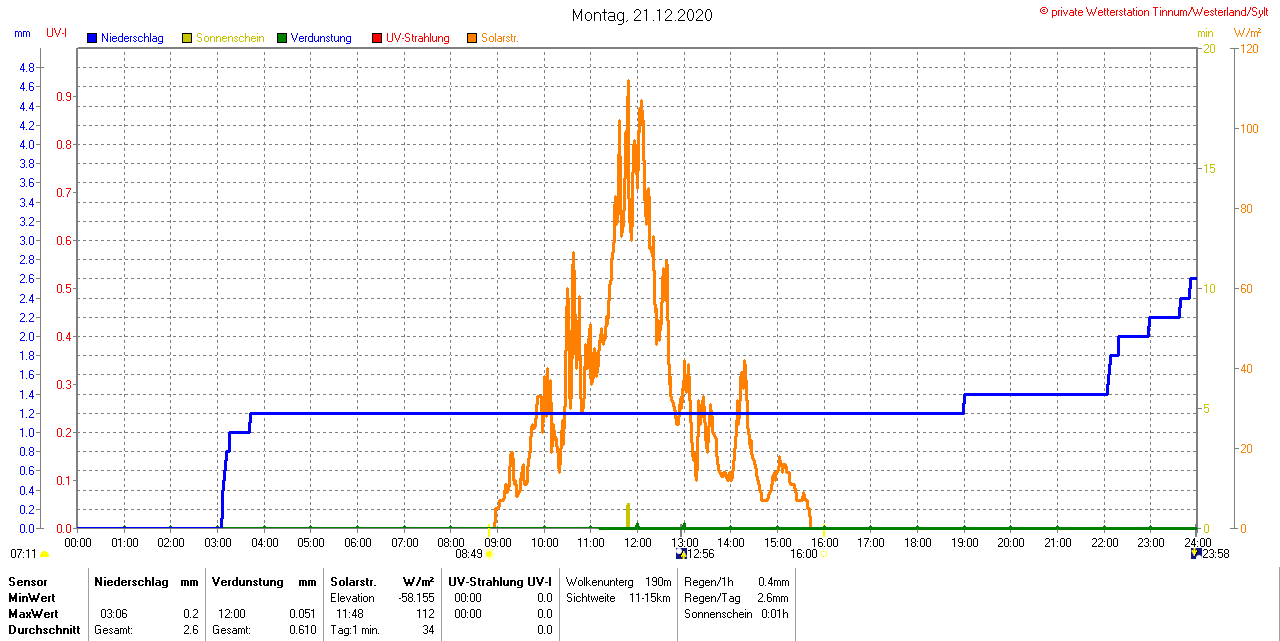Click the Niederschlag column header in table
The height and width of the screenshot is (641, 1280).
pyautogui.click(x=130, y=581)
